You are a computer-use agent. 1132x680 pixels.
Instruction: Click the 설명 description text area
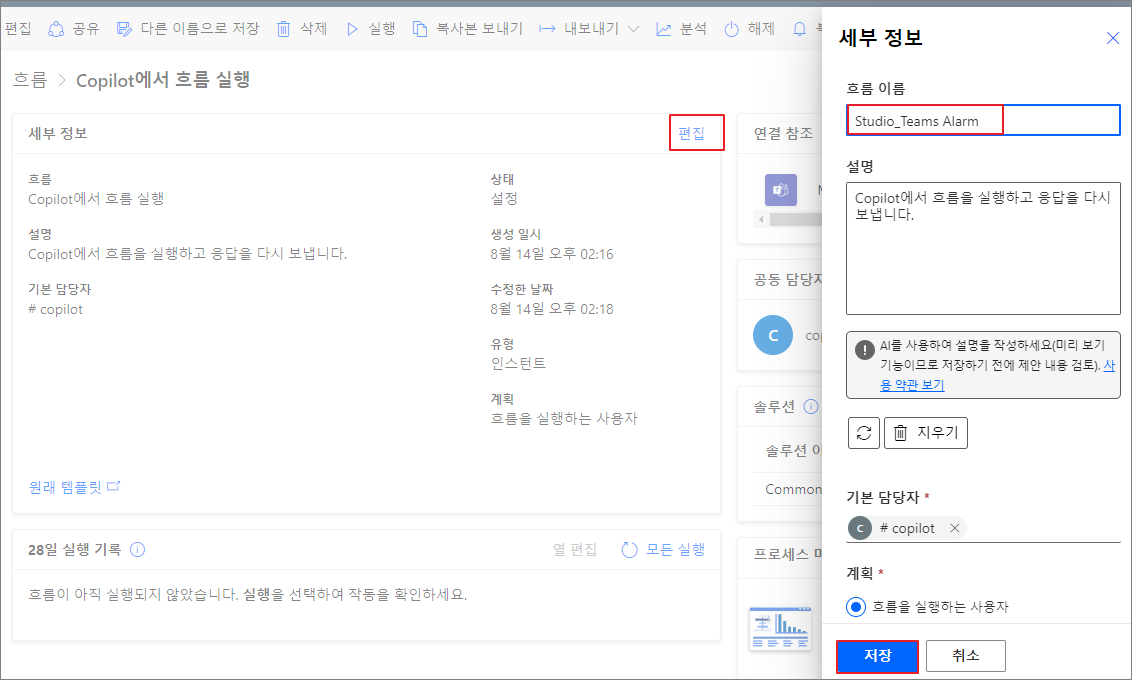coord(983,248)
